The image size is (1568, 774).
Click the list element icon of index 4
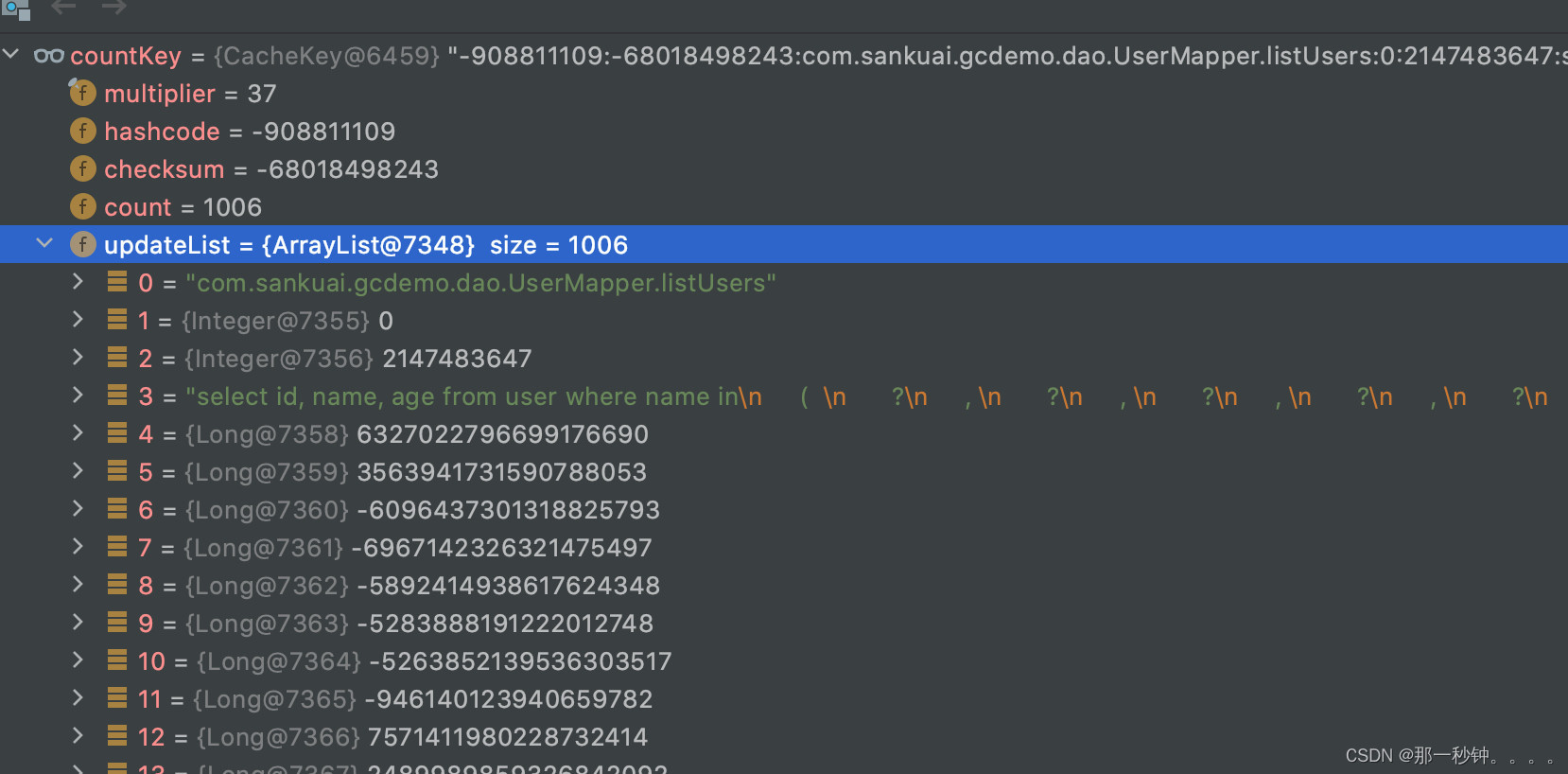(117, 433)
